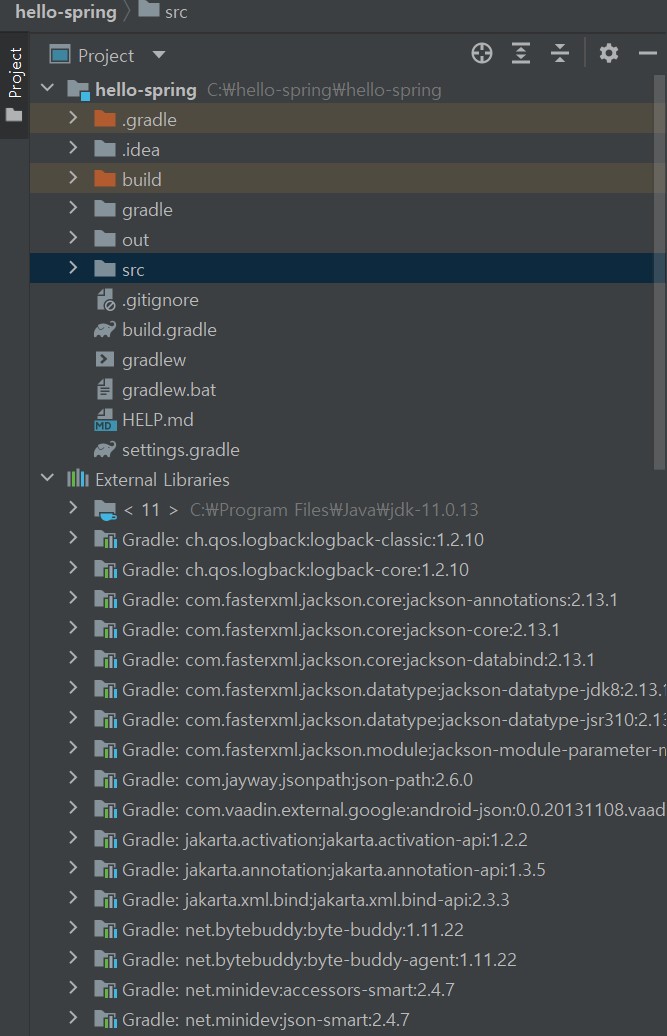The height and width of the screenshot is (1036, 667).
Task: Click the orange build folder icon
Action: click(105, 179)
